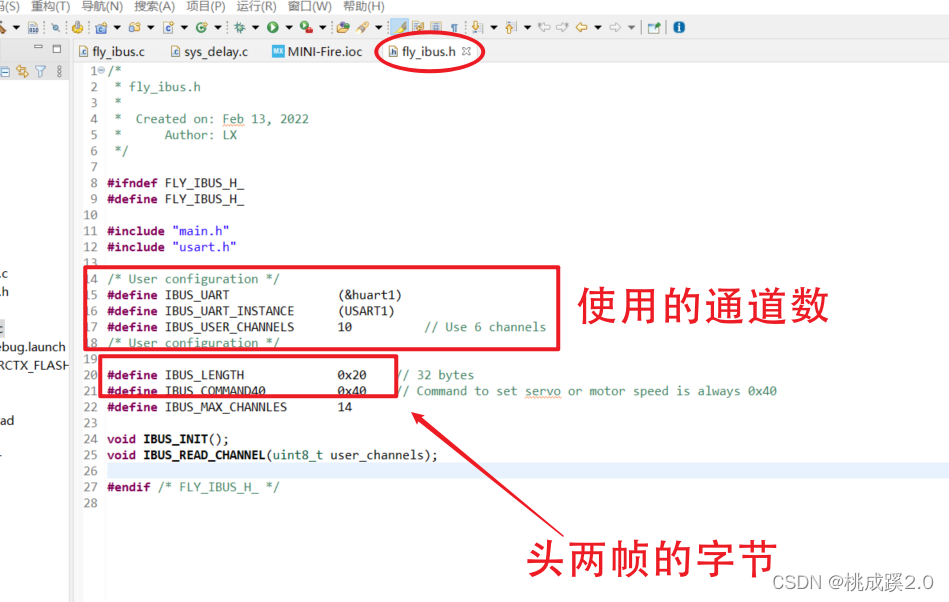
Task: Click the IBUS_READ_CHANNEL function declaration
Action: click(x=204, y=455)
